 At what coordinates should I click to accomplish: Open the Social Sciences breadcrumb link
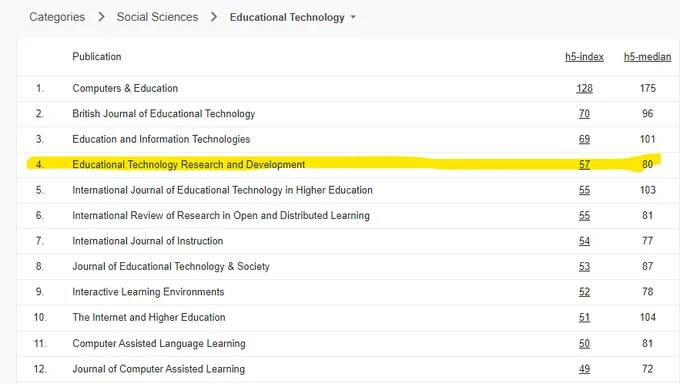point(157,17)
